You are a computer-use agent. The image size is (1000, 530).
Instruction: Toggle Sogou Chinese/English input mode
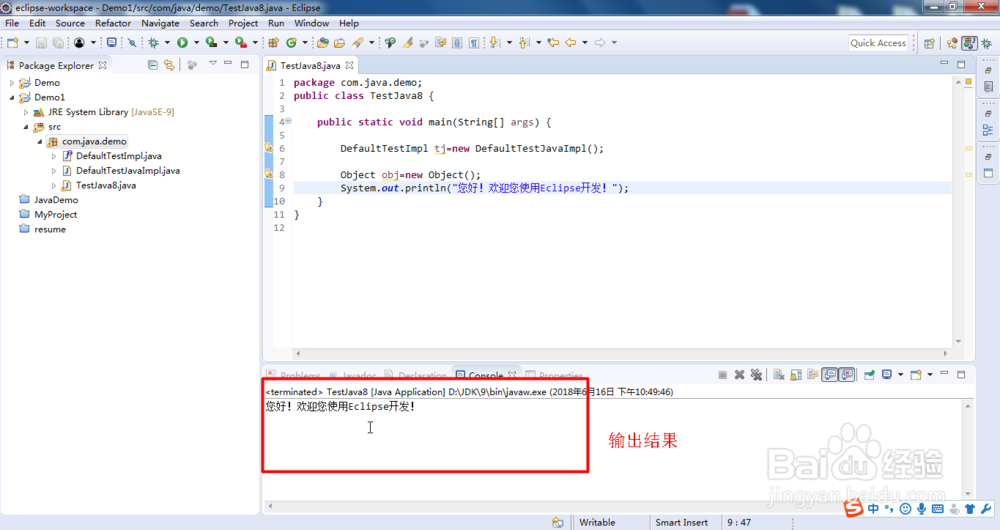pyautogui.click(x=873, y=508)
